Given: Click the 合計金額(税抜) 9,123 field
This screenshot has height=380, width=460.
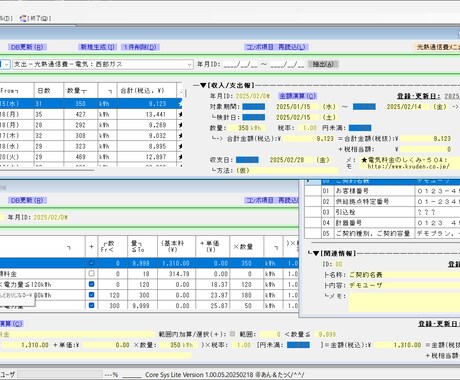Looking at the screenshot, I should [x=426, y=139].
